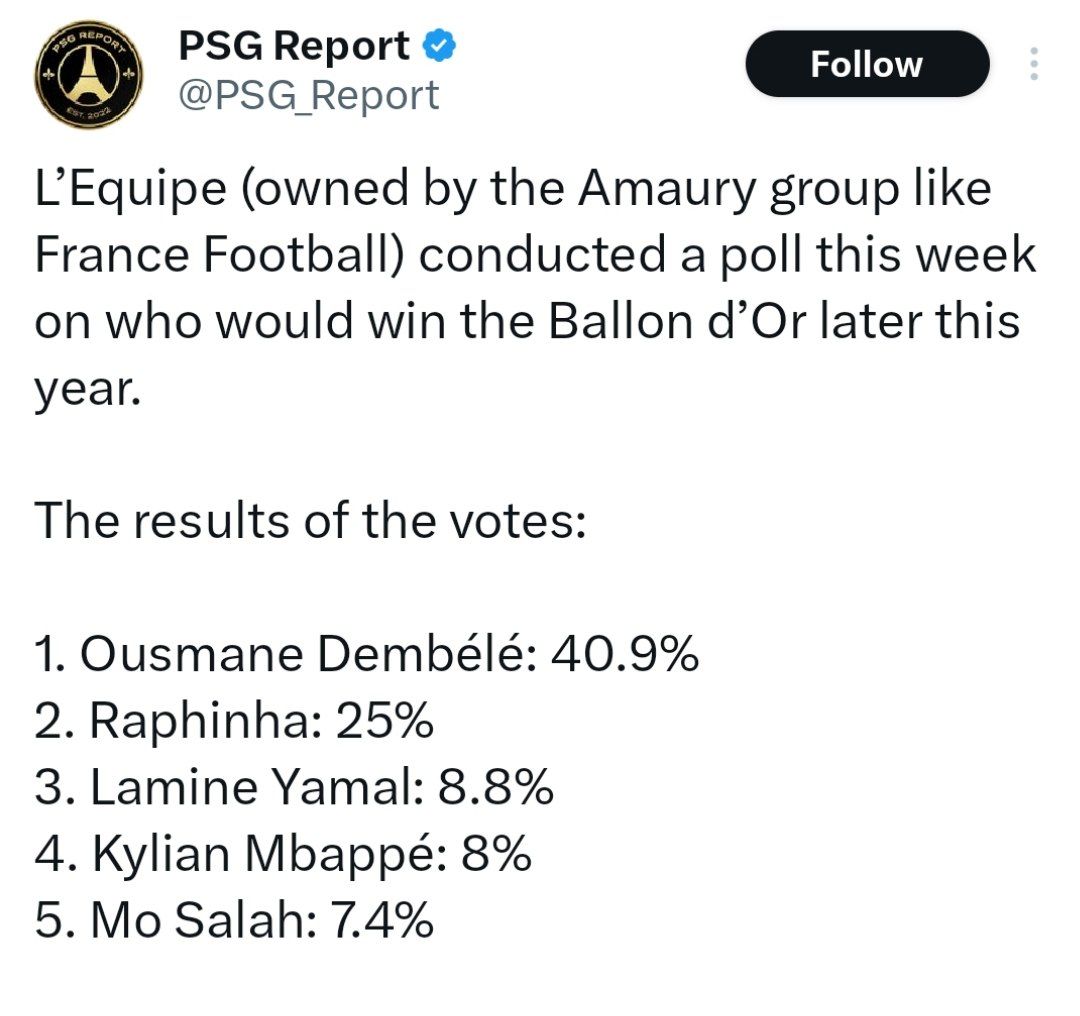The image size is (1080, 1016).
Task: Follow the PSG Report account
Action: tap(867, 63)
